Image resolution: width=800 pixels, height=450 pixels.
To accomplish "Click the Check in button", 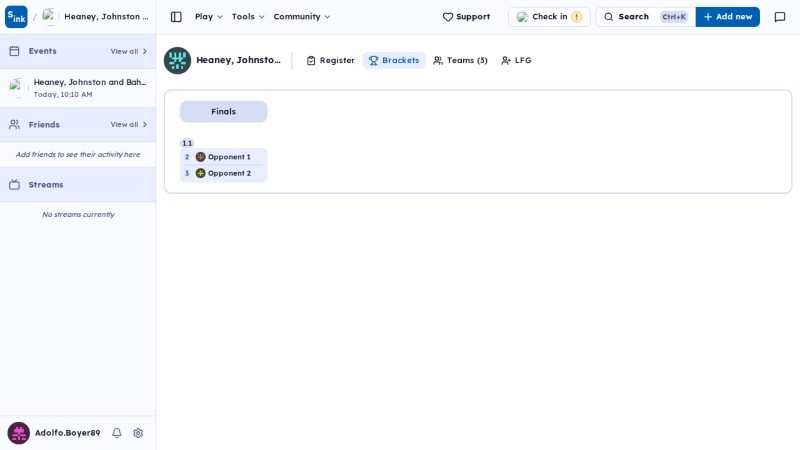I will point(549,17).
